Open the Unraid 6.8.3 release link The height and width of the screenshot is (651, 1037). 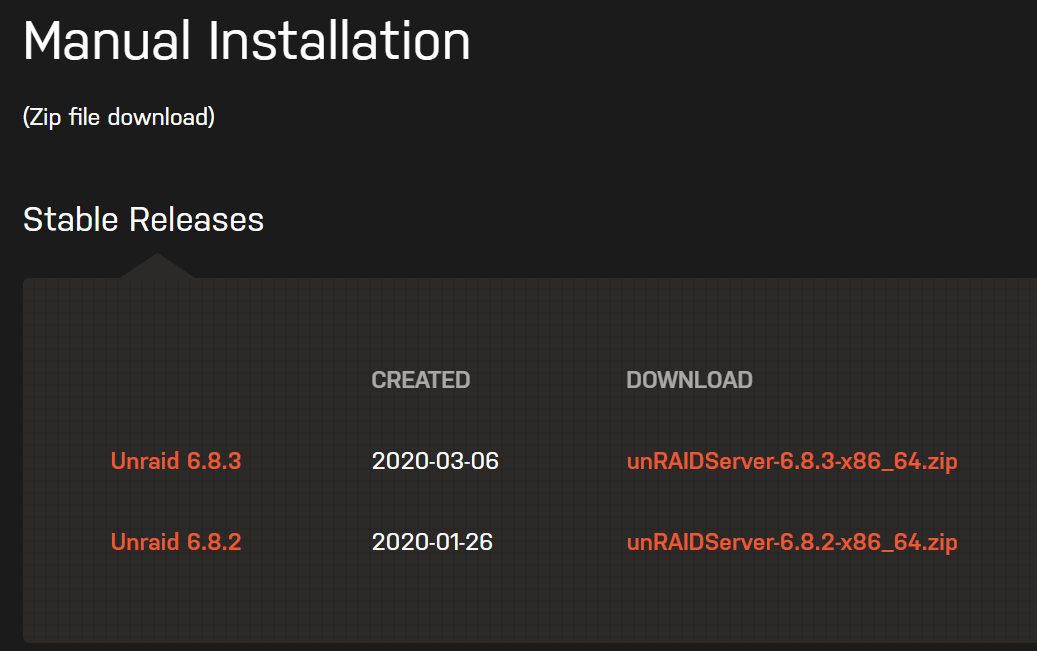click(176, 461)
